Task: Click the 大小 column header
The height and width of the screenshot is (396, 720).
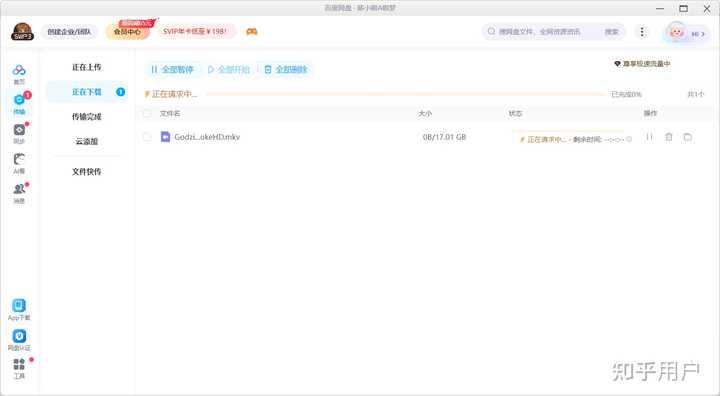Action: coord(425,113)
